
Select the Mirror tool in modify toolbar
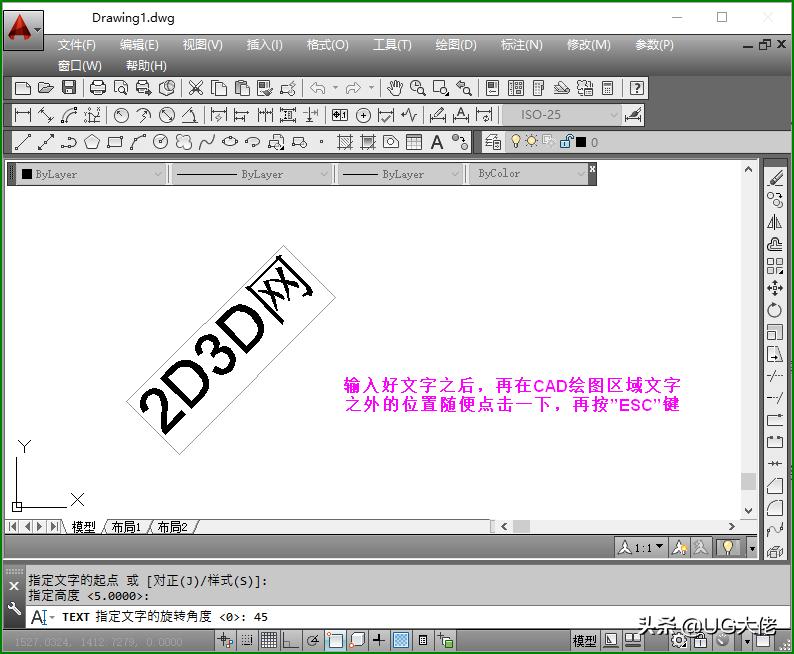[x=775, y=222]
